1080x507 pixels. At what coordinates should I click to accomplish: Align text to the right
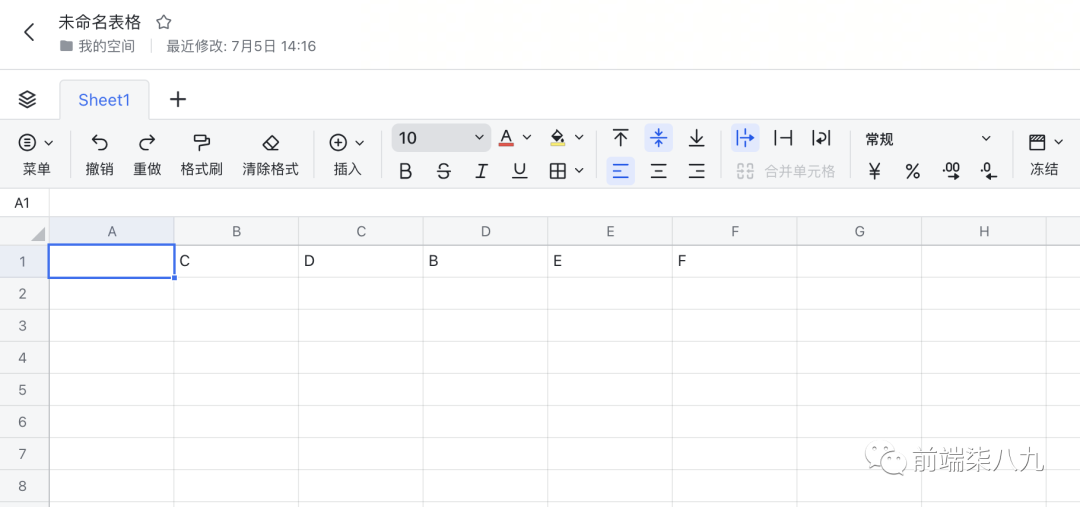(x=697, y=171)
